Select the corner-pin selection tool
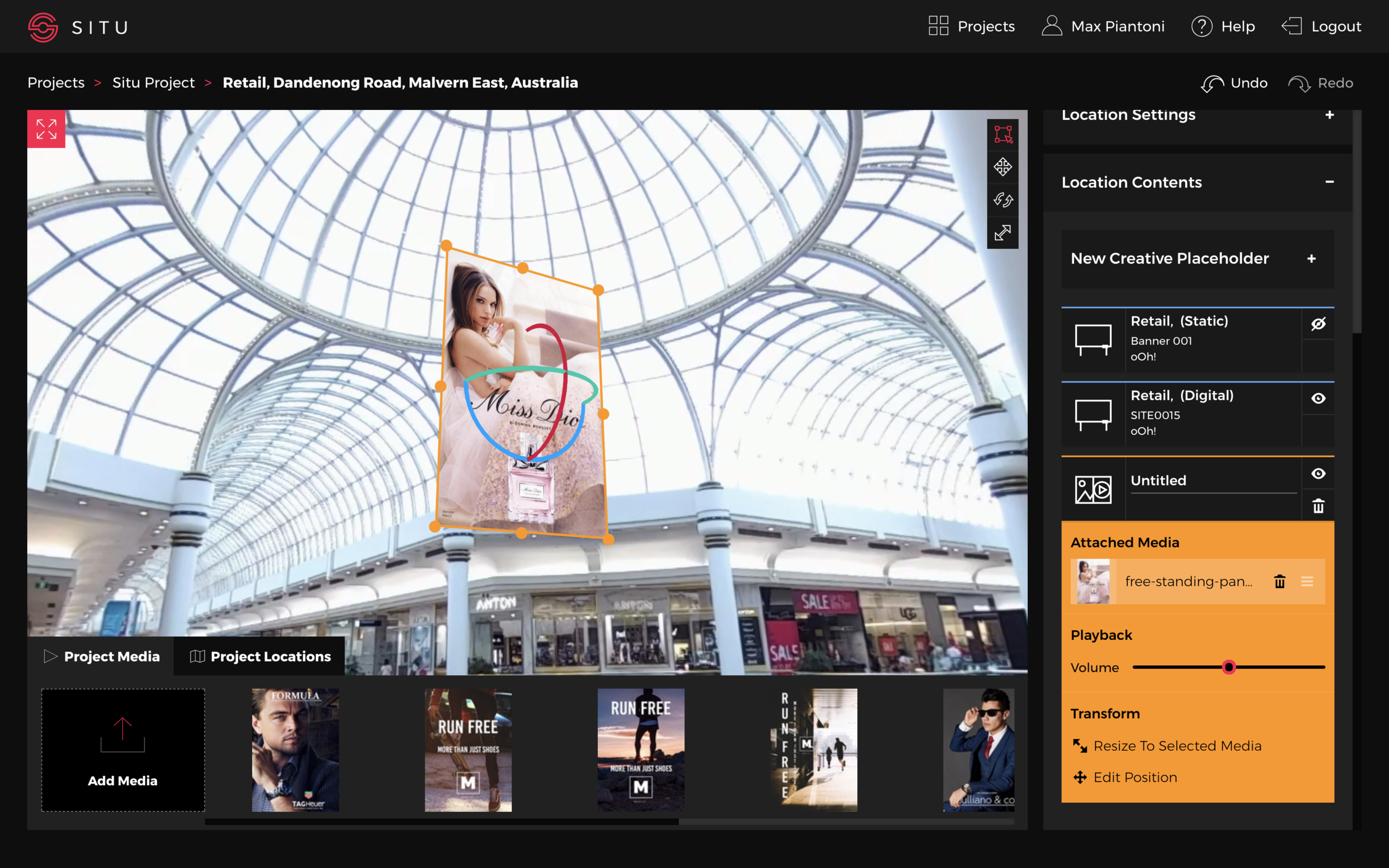Image resolution: width=1389 pixels, height=868 pixels. pyautogui.click(x=1002, y=134)
